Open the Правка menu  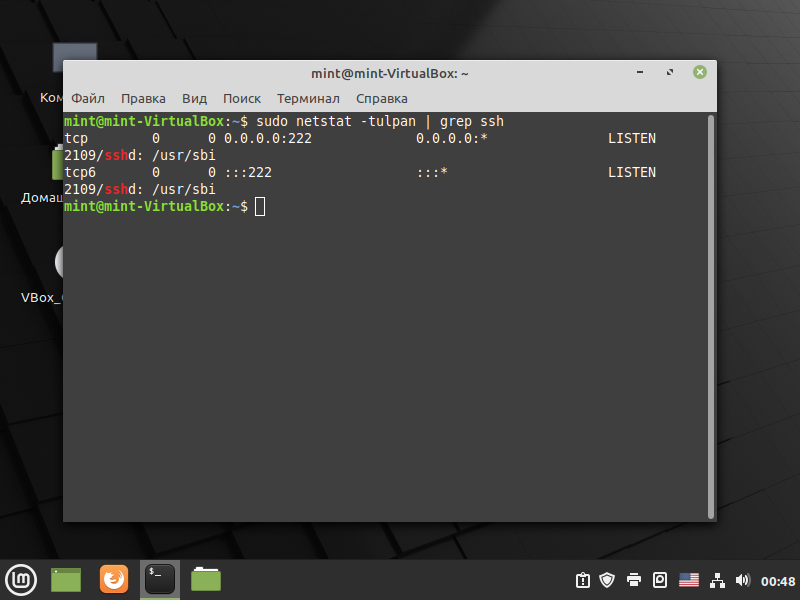click(143, 98)
